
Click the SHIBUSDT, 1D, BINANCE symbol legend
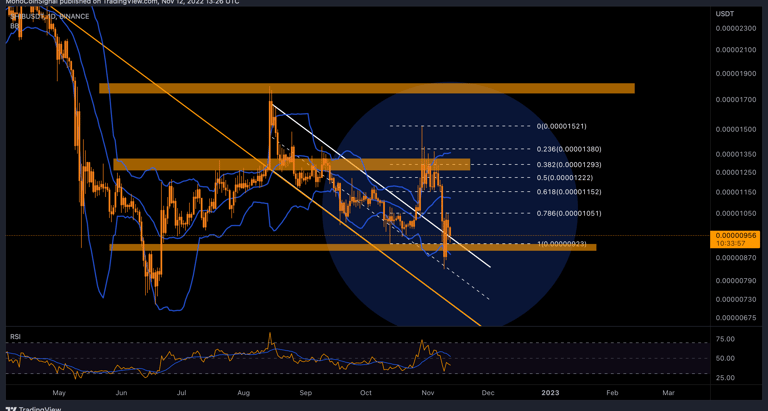click(50, 16)
